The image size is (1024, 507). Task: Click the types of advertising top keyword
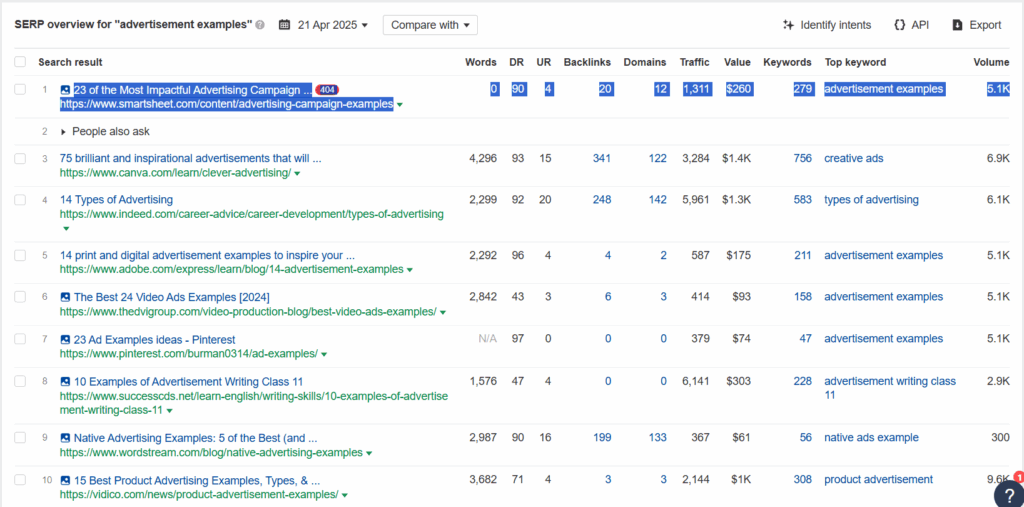click(871, 200)
